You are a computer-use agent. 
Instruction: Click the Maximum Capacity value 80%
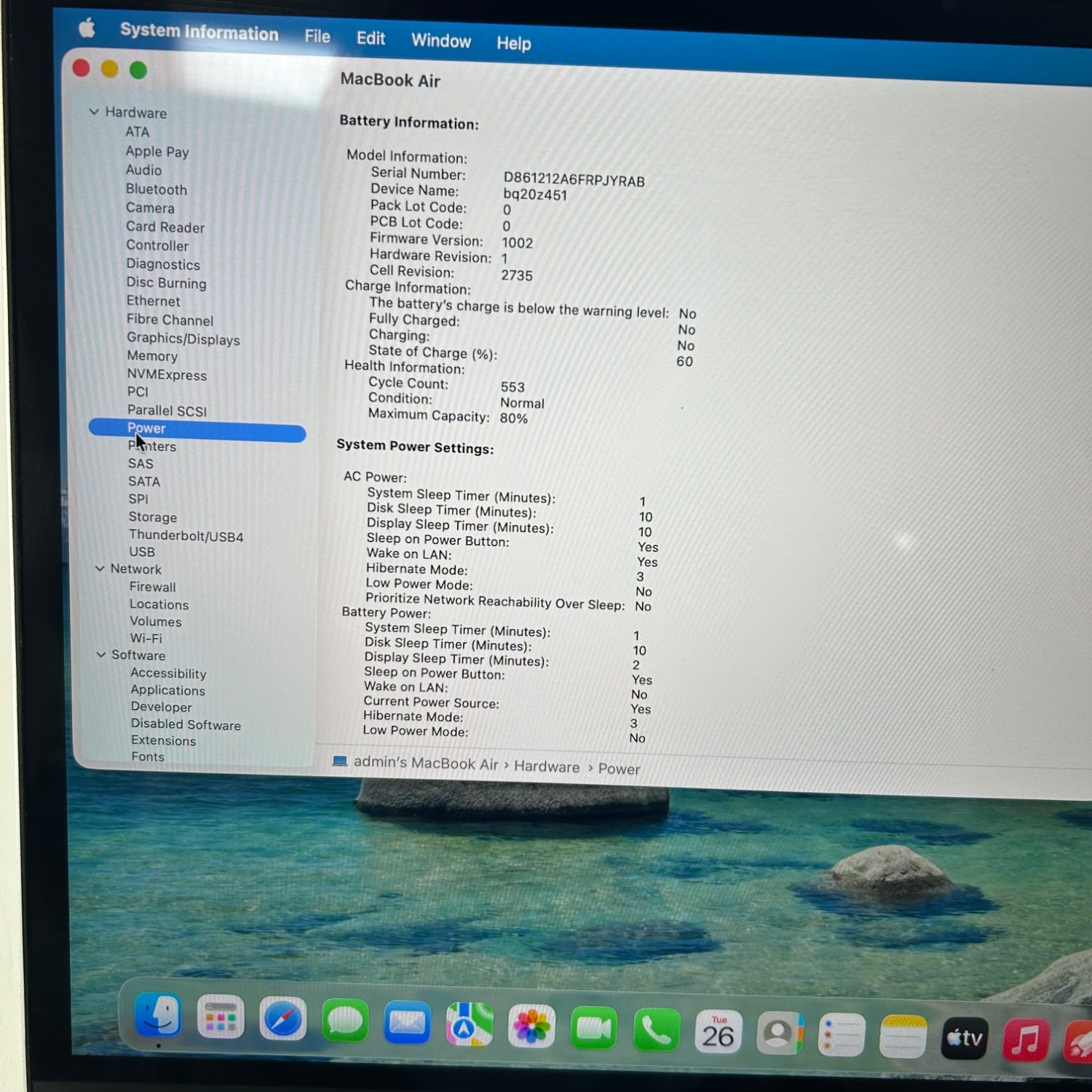[514, 418]
